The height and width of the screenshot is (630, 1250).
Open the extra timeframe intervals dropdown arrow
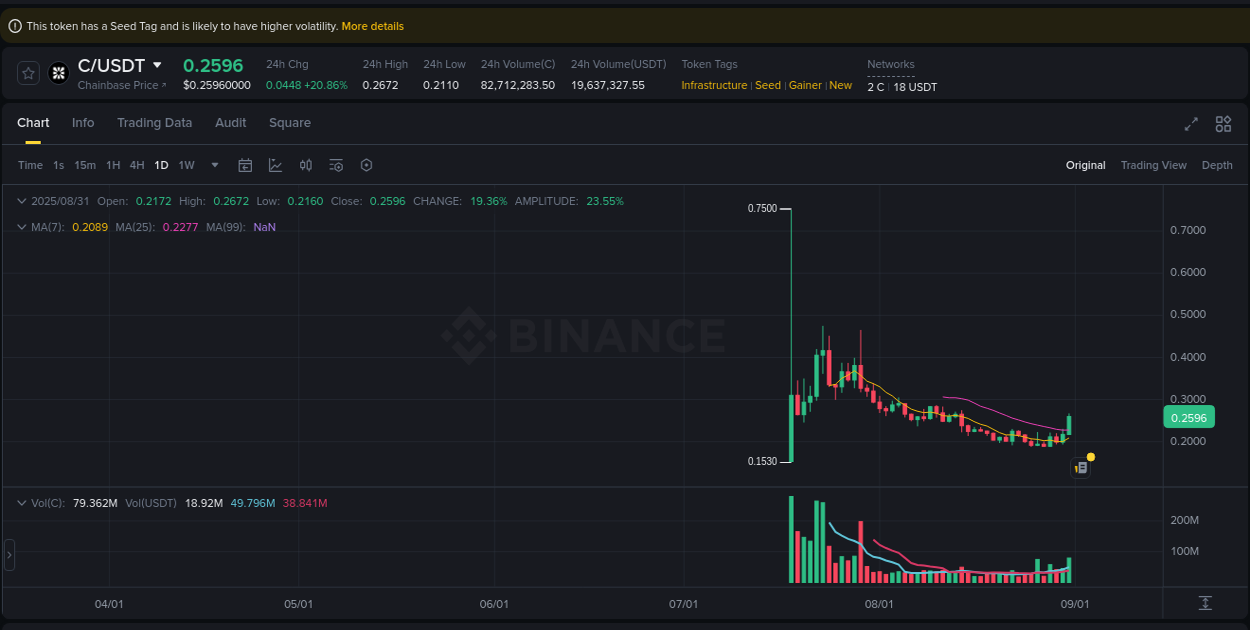[213, 165]
